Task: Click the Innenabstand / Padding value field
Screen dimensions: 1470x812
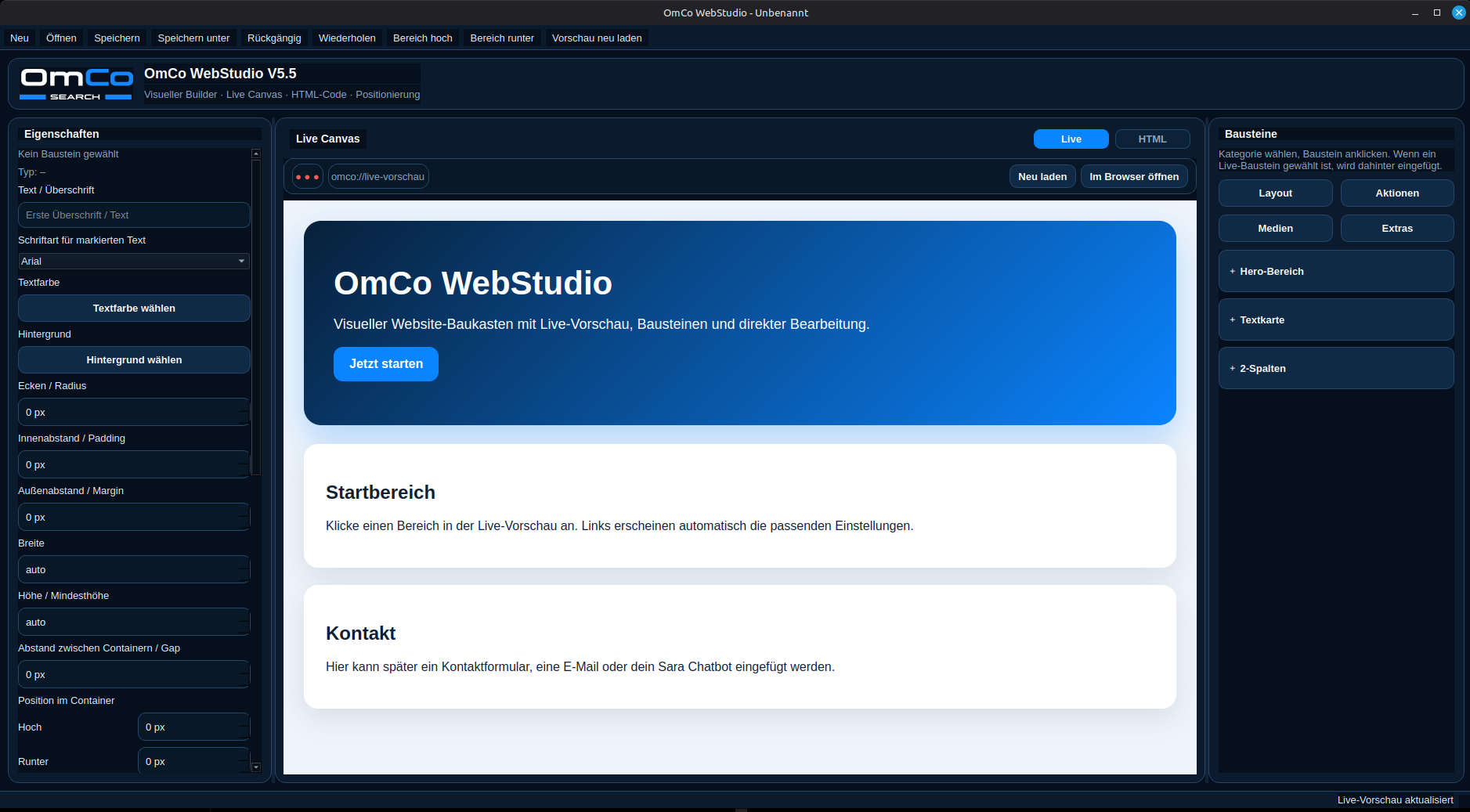Action: click(x=134, y=464)
